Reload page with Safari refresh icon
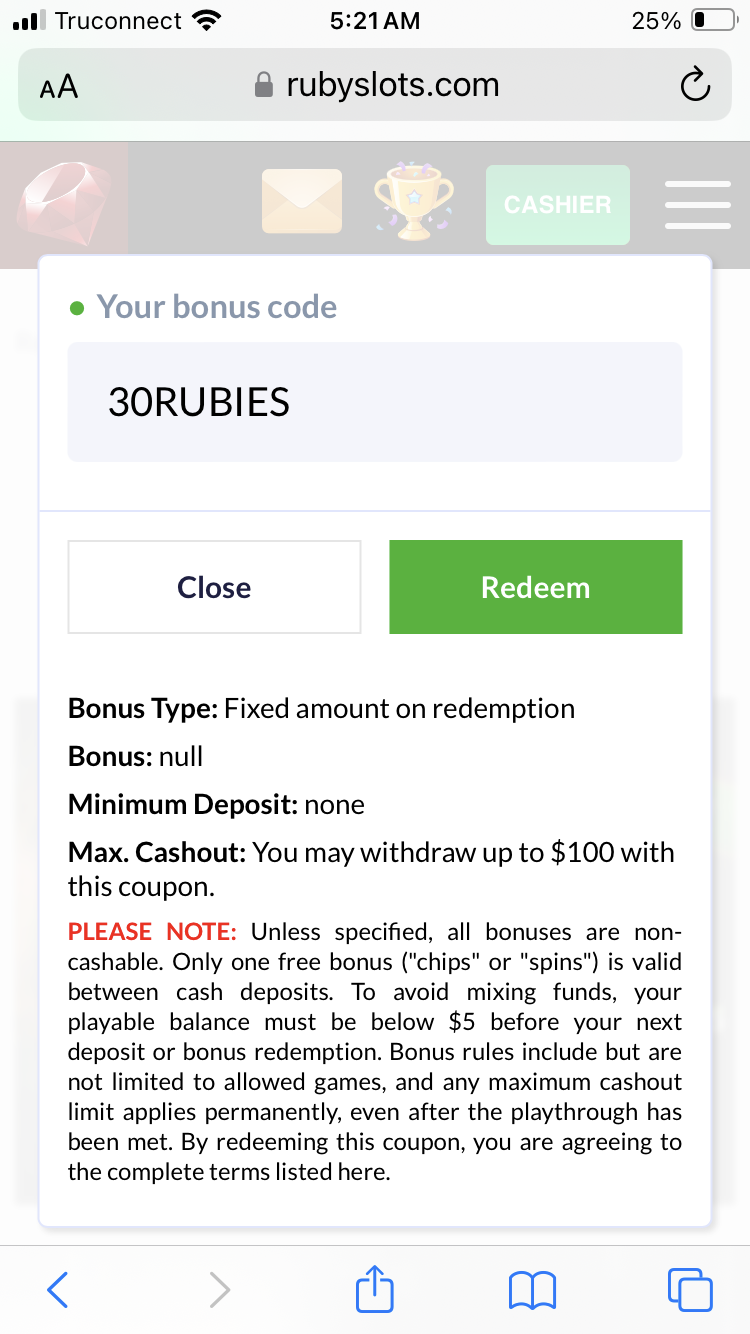Viewport: 750px width, 1334px height. pyautogui.click(x=695, y=86)
